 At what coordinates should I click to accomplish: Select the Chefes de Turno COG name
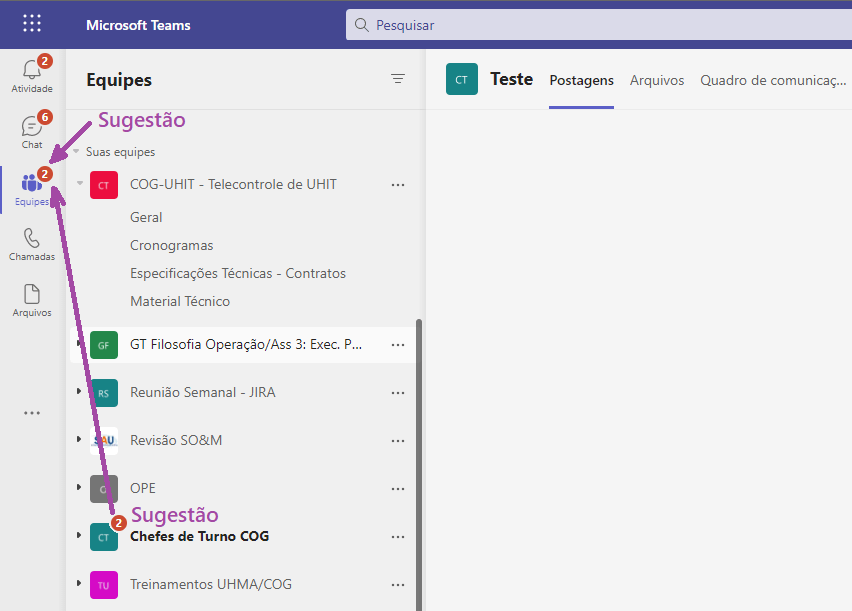[x=199, y=537]
